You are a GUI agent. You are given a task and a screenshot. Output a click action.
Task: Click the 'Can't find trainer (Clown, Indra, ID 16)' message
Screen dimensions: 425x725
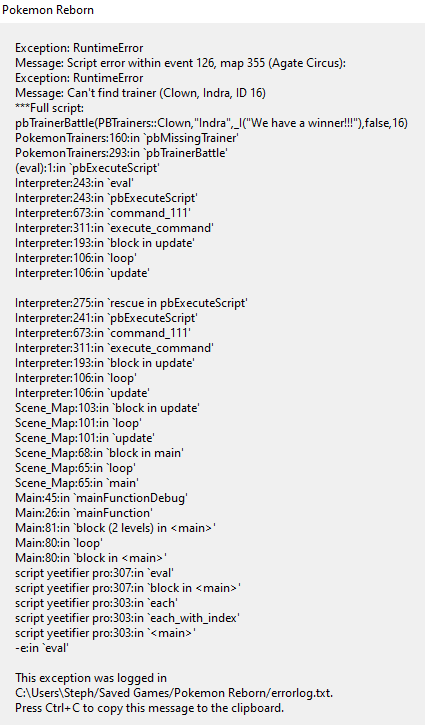coord(141,93)
